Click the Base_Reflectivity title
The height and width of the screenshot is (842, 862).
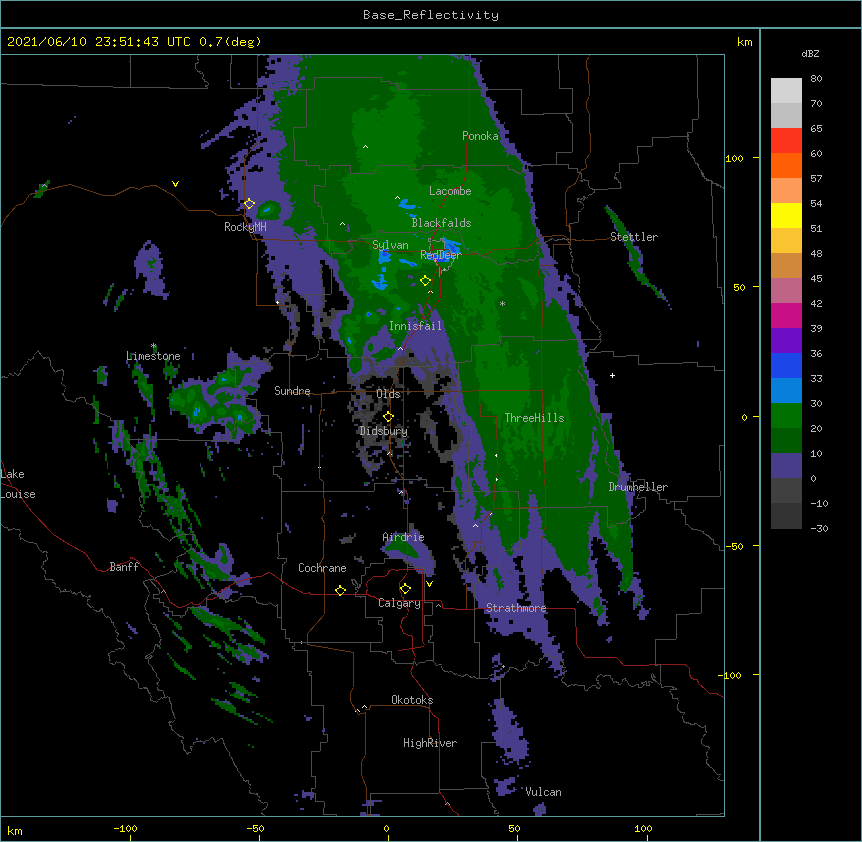tap(431, 15)
